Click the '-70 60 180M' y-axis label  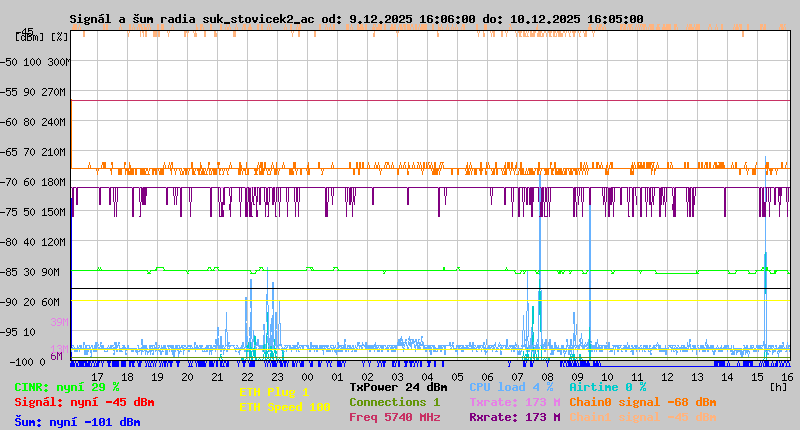[x=34, y=183]
